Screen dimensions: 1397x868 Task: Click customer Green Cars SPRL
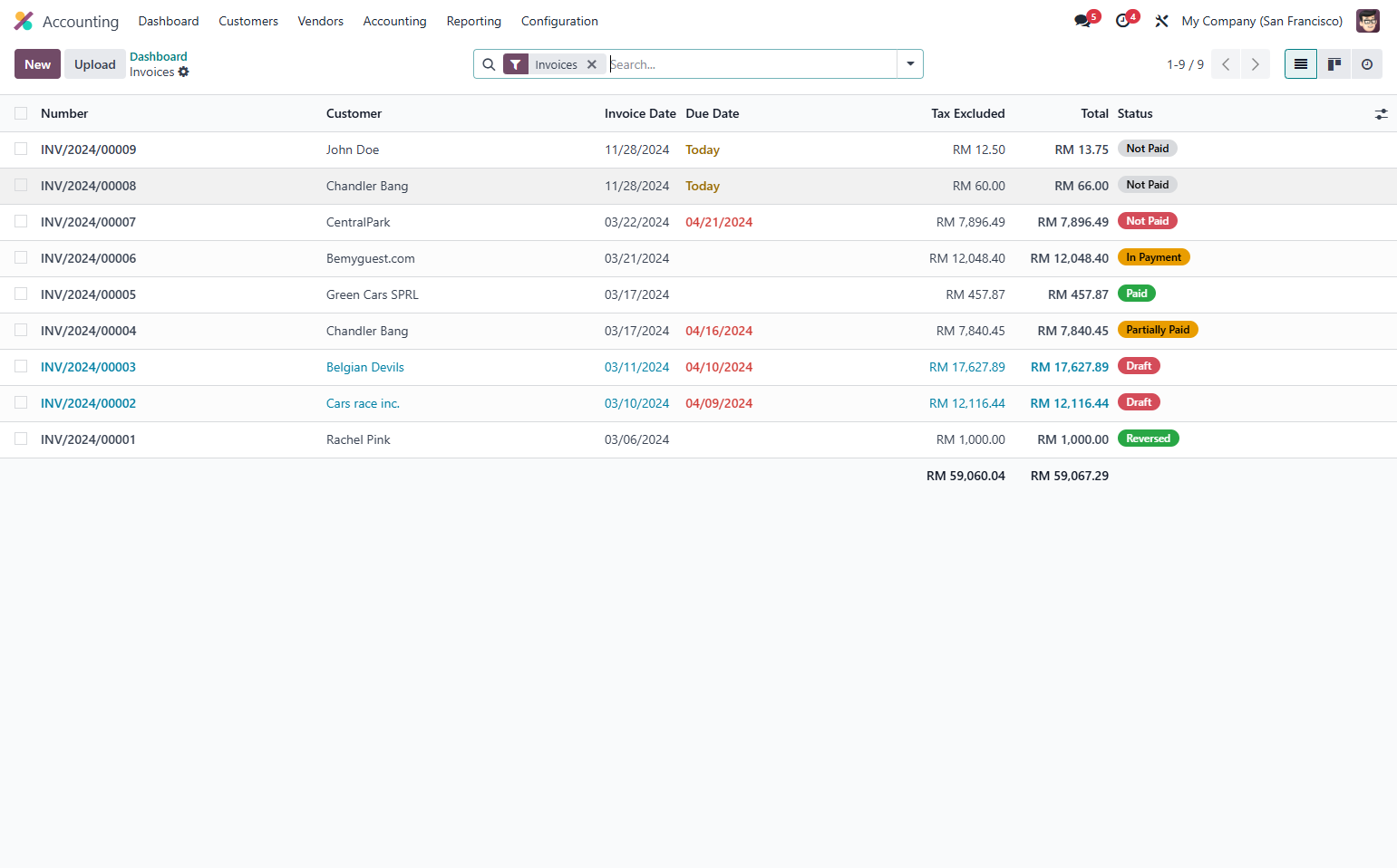372,294
